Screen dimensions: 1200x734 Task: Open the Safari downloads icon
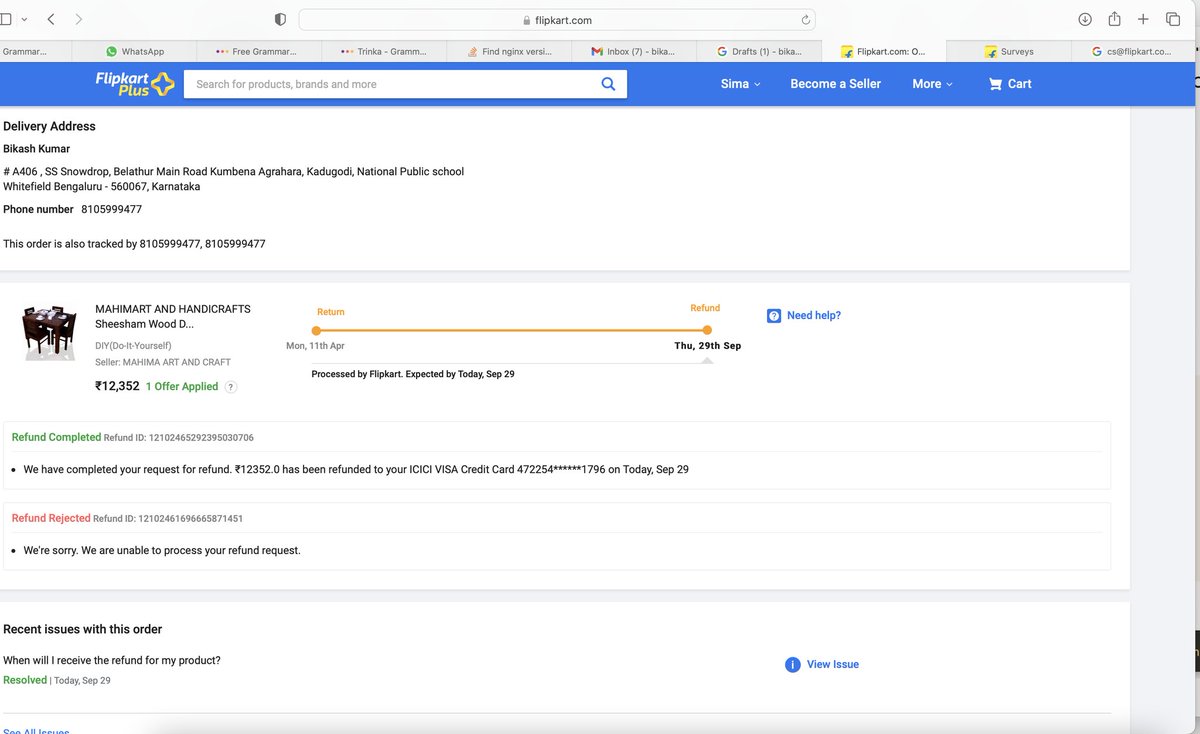[x=1085, y=19]
